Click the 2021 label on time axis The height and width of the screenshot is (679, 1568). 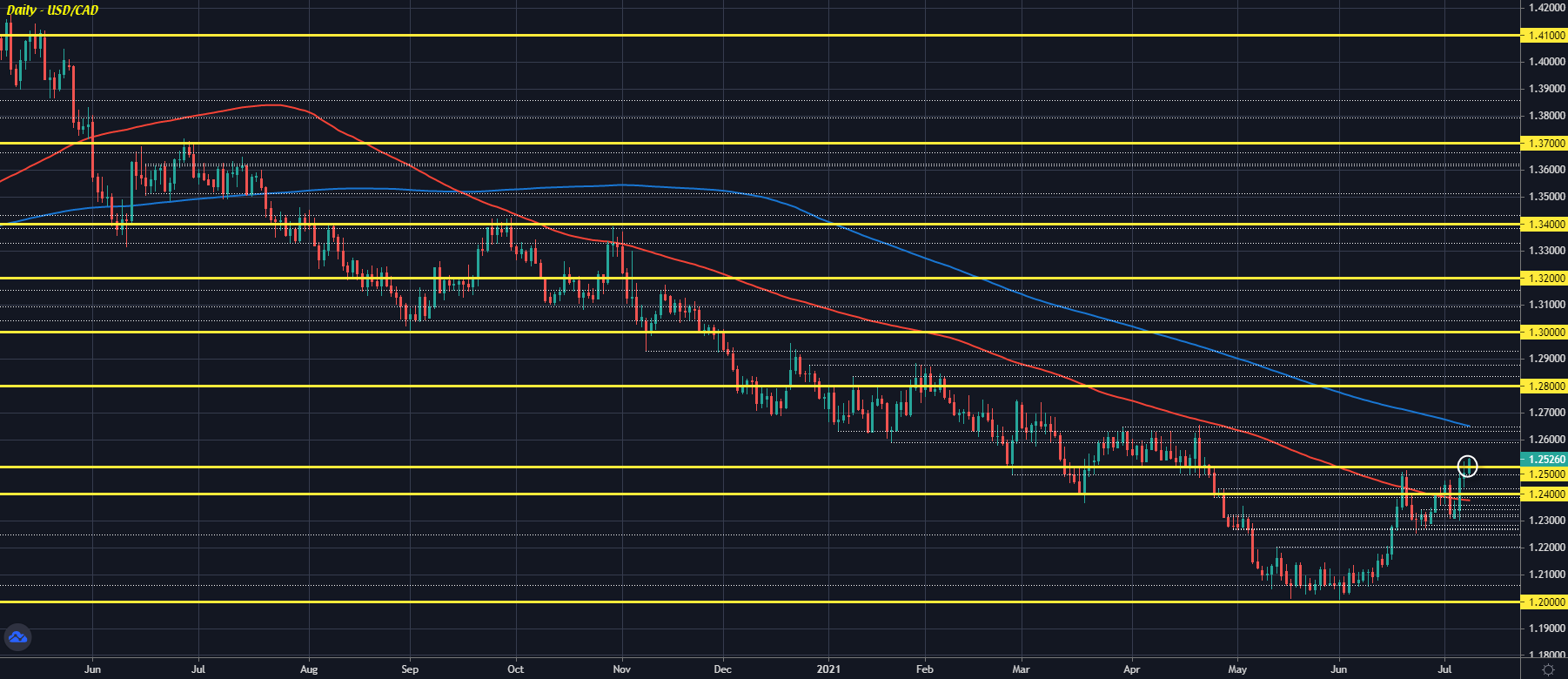click(828, 669)
